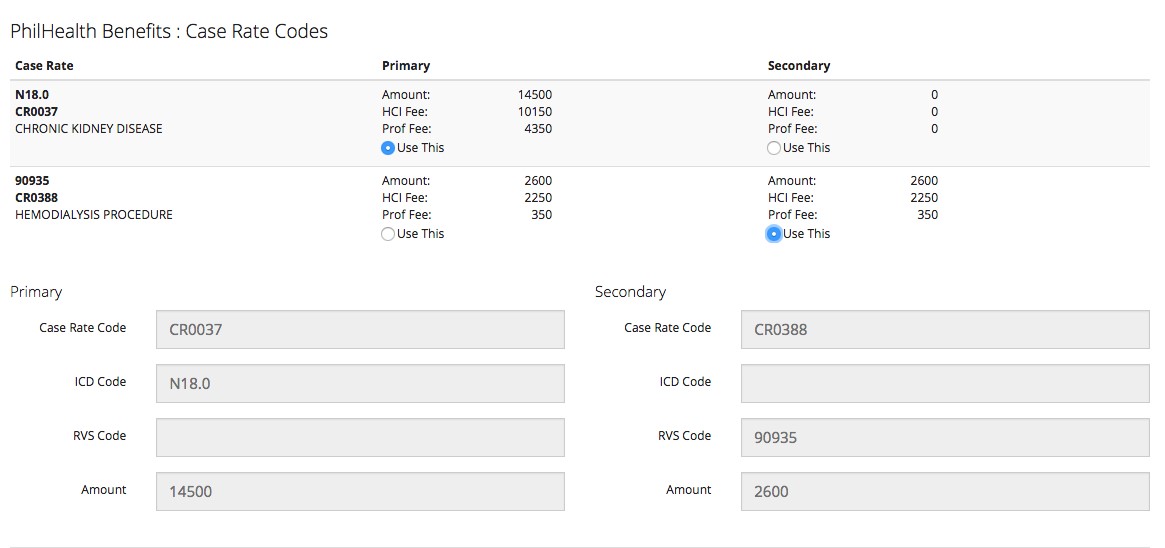Screen dimensions: 1165x548
Task: Click the Primary ICD Code field N18.0
Action: [x=360, y=383]
